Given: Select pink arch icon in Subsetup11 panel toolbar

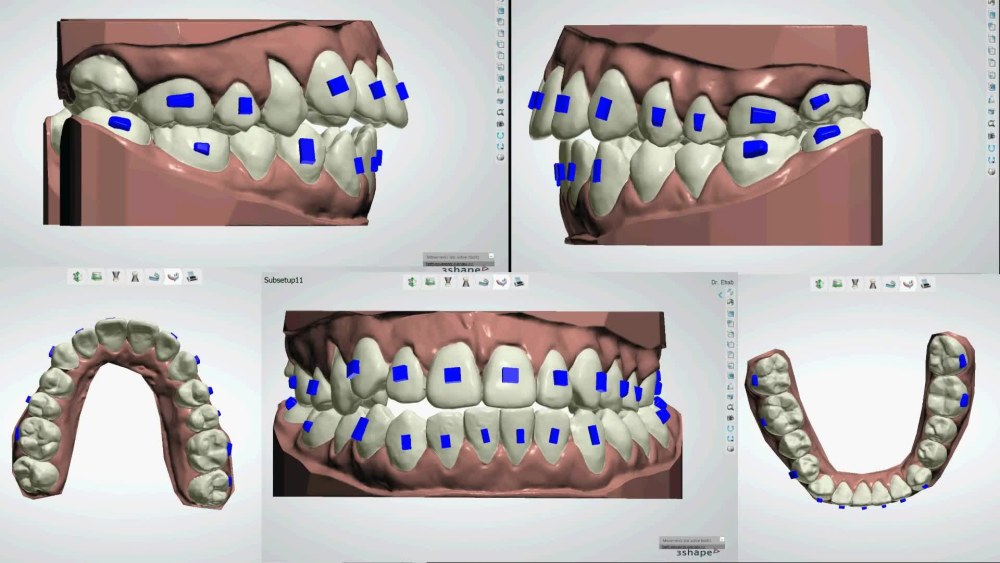Looking at the screenshot, I should tap(502, 282).
